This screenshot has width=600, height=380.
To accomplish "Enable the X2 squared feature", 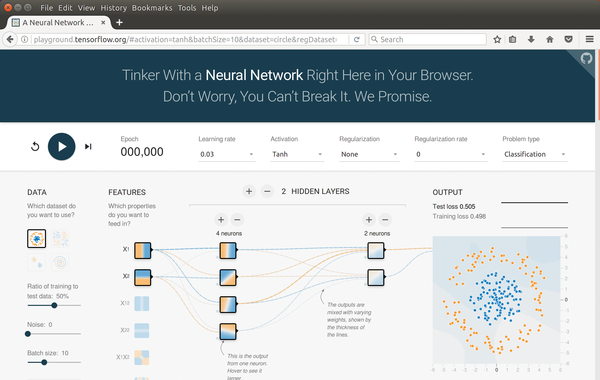I will tap(142, 330).
